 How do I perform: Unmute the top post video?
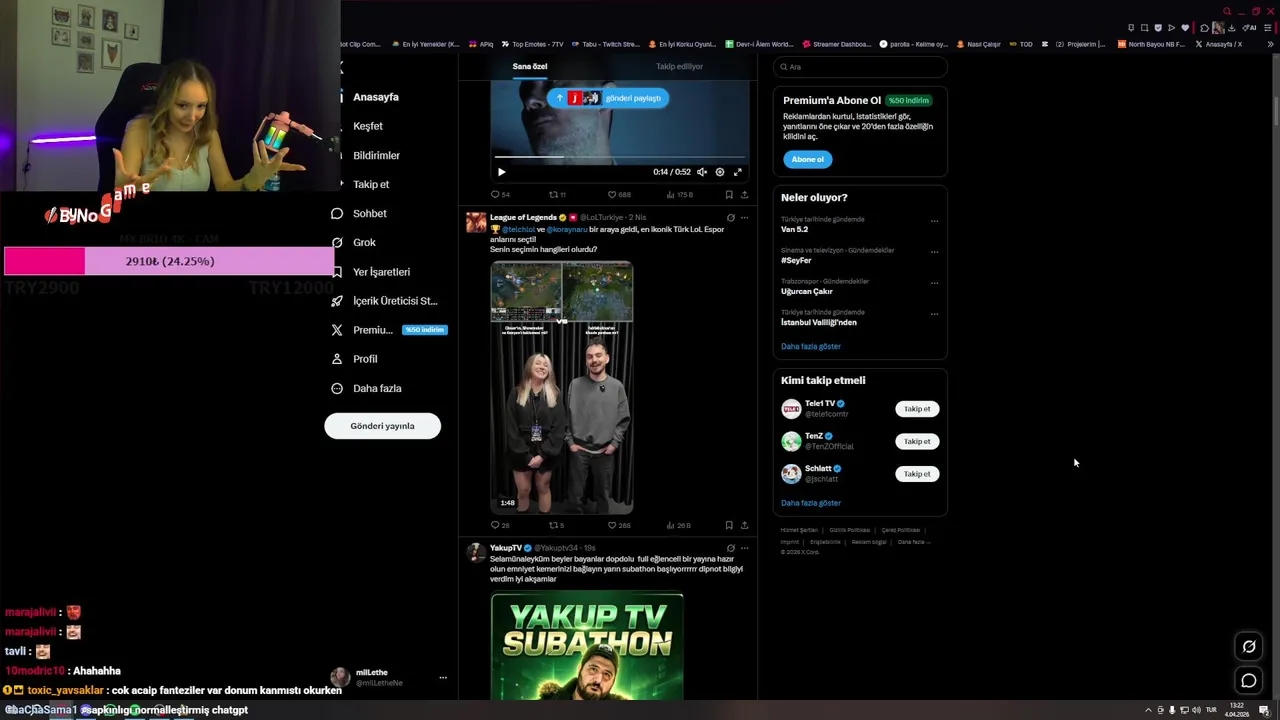(x=702, y=172)
